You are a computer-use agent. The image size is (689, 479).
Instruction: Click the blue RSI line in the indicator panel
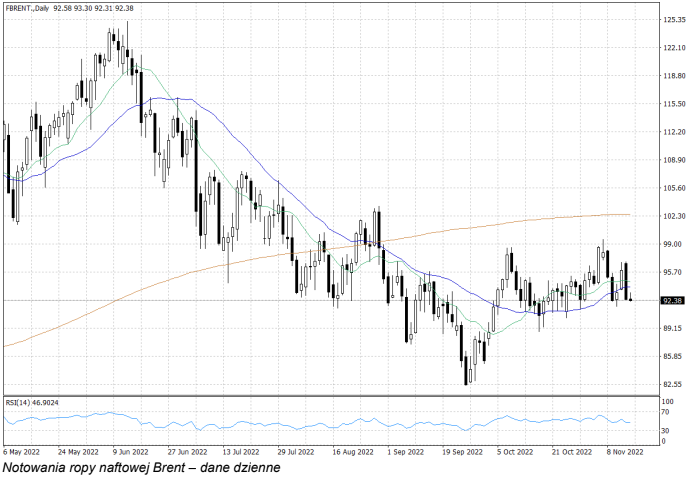[300, 421]
